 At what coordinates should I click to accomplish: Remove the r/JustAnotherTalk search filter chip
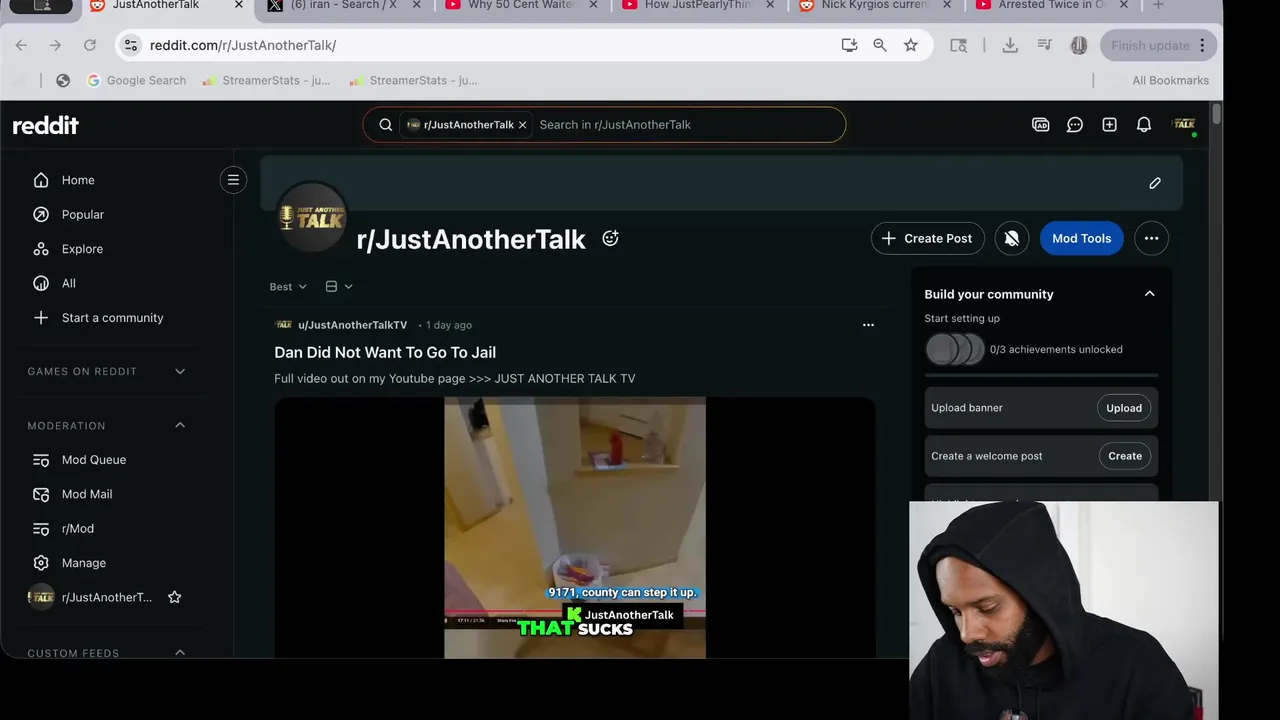click(x=522, y=125)
